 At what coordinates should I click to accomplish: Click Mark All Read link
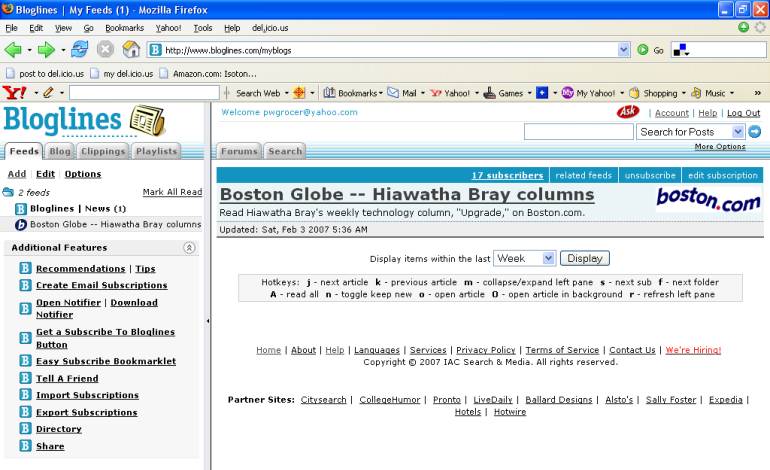coord(172,192)
